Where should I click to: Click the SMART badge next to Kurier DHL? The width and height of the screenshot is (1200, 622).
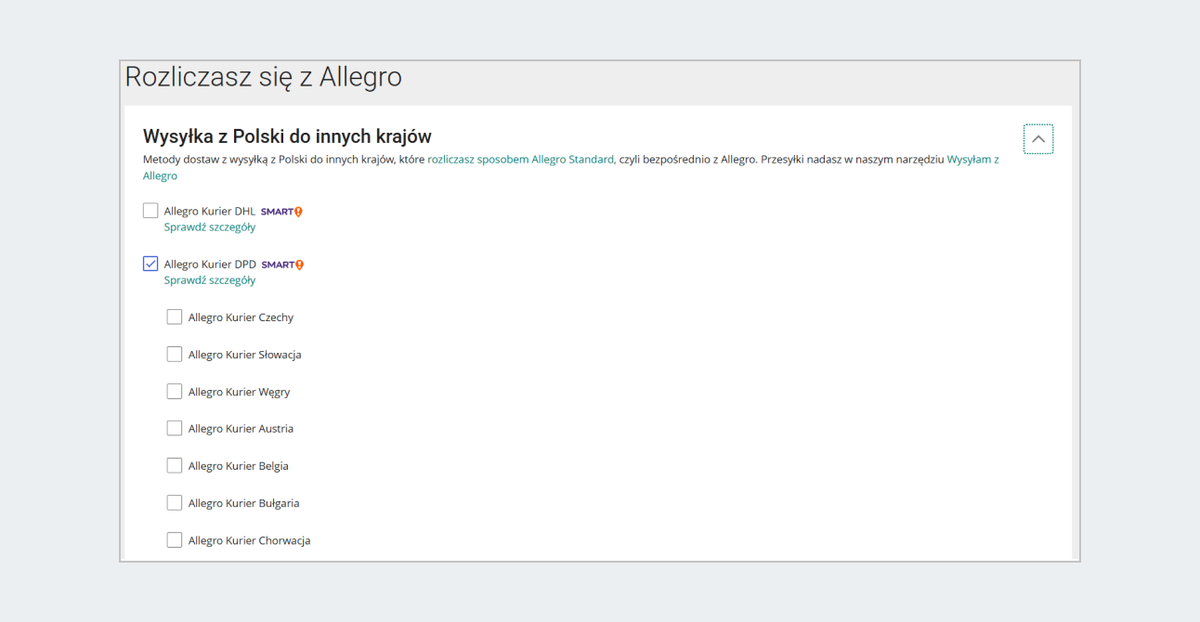tap(281, 211)
